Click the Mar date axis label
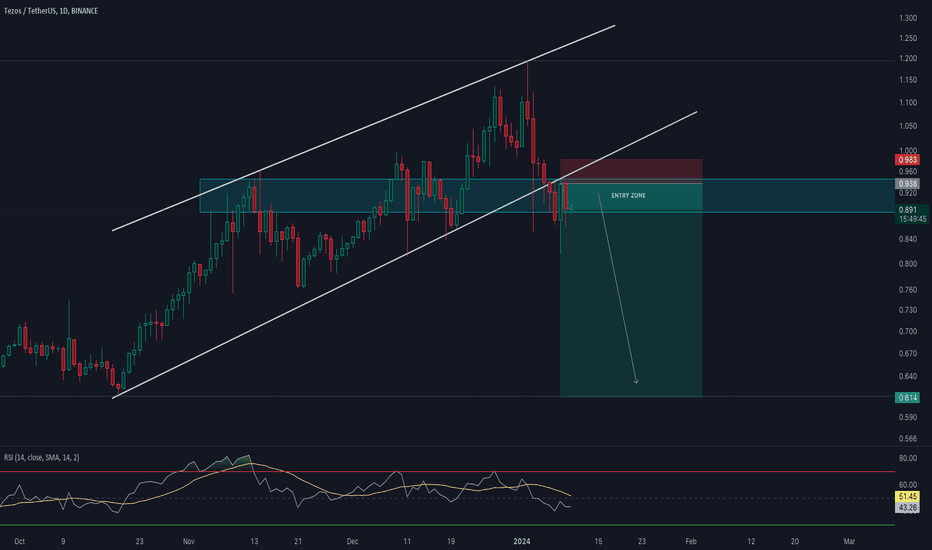 coord(849,542)
